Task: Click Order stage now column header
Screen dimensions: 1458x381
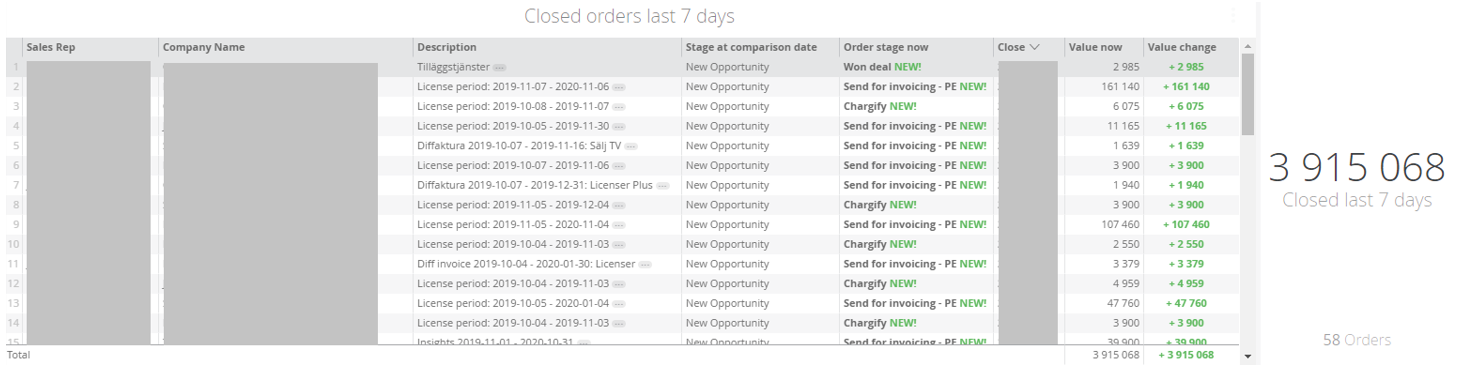Action: tap(887, 47)
